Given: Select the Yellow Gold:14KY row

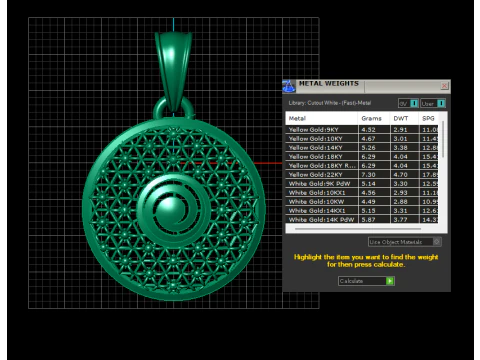Looking at the screenshot, I should coord(362,148).
